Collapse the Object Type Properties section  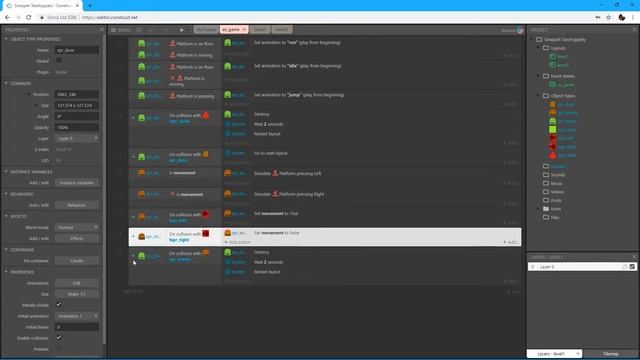tap(6, 39)
